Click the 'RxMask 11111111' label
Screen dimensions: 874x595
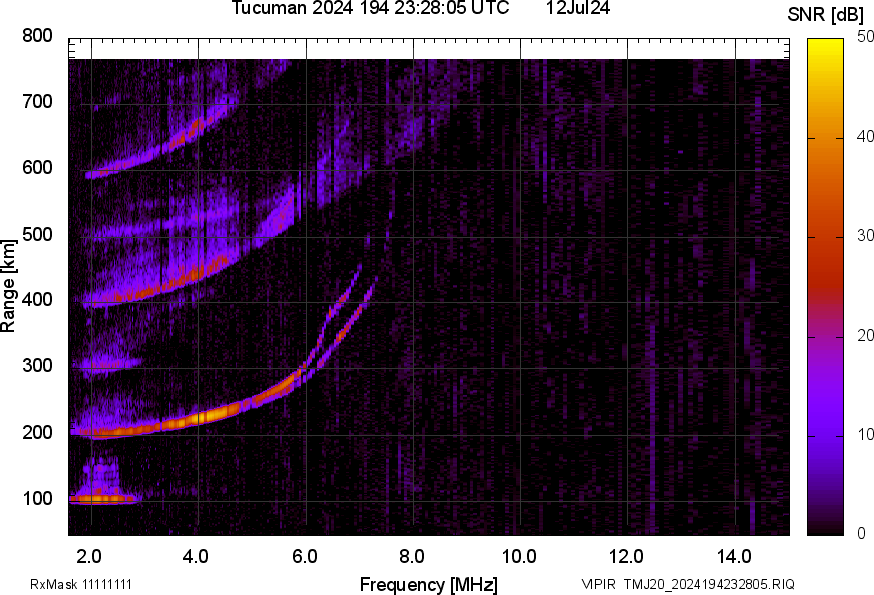click(x=81, y=584)
